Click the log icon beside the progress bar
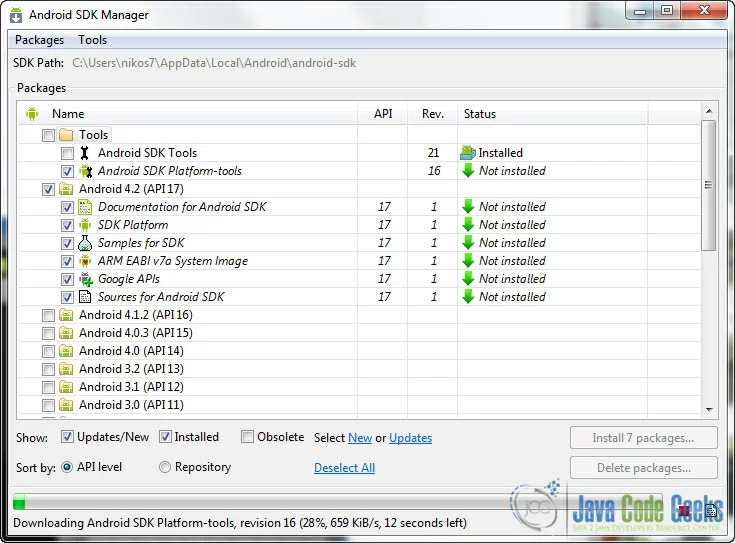 712,510
